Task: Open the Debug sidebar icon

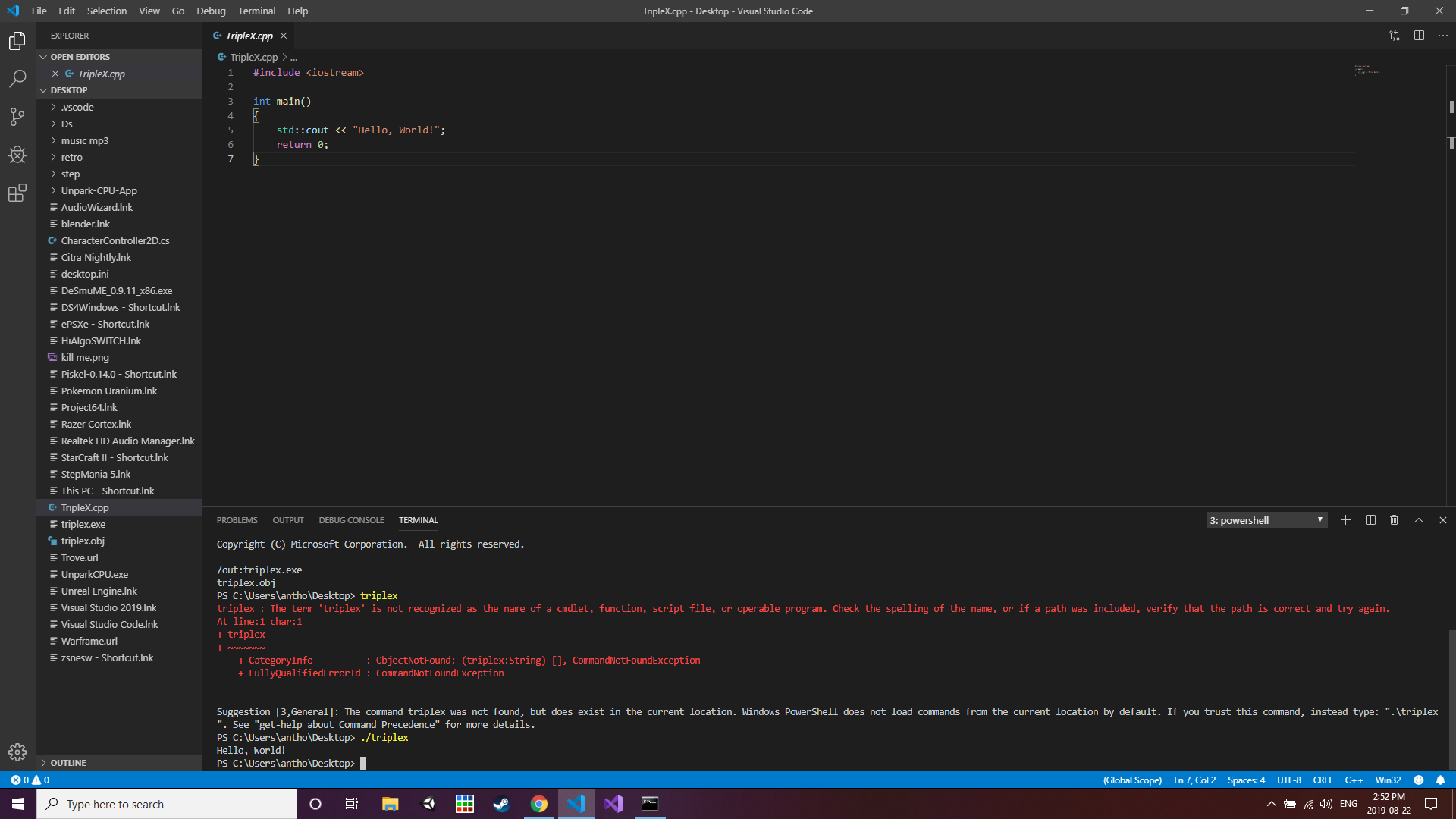Action: pyautogui.click(x=17, y=155)
